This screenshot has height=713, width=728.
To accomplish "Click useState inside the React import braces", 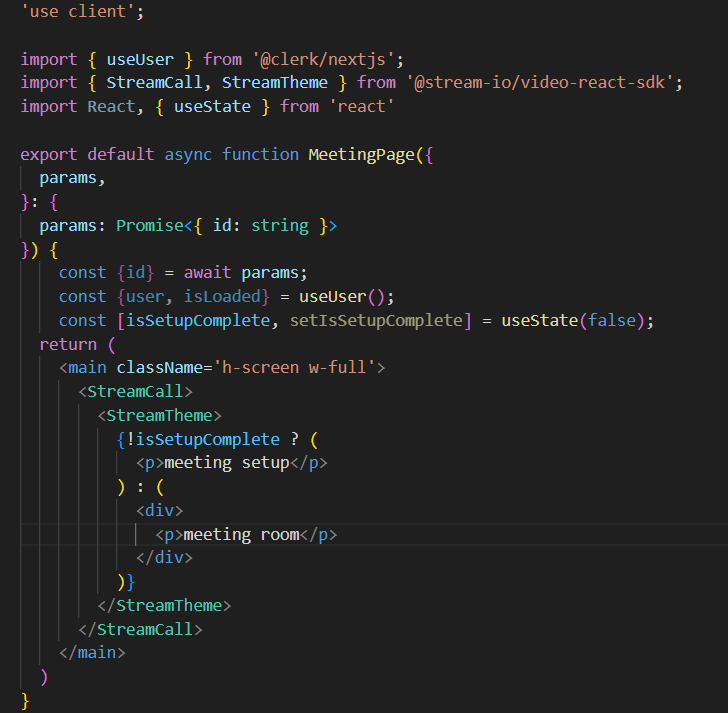I will [x=213, y=106].
